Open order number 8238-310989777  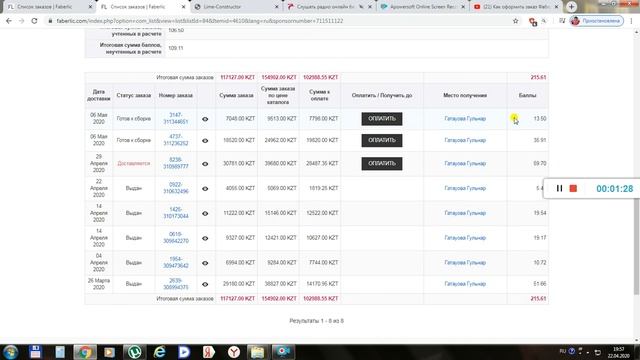[x=176, y=163]
